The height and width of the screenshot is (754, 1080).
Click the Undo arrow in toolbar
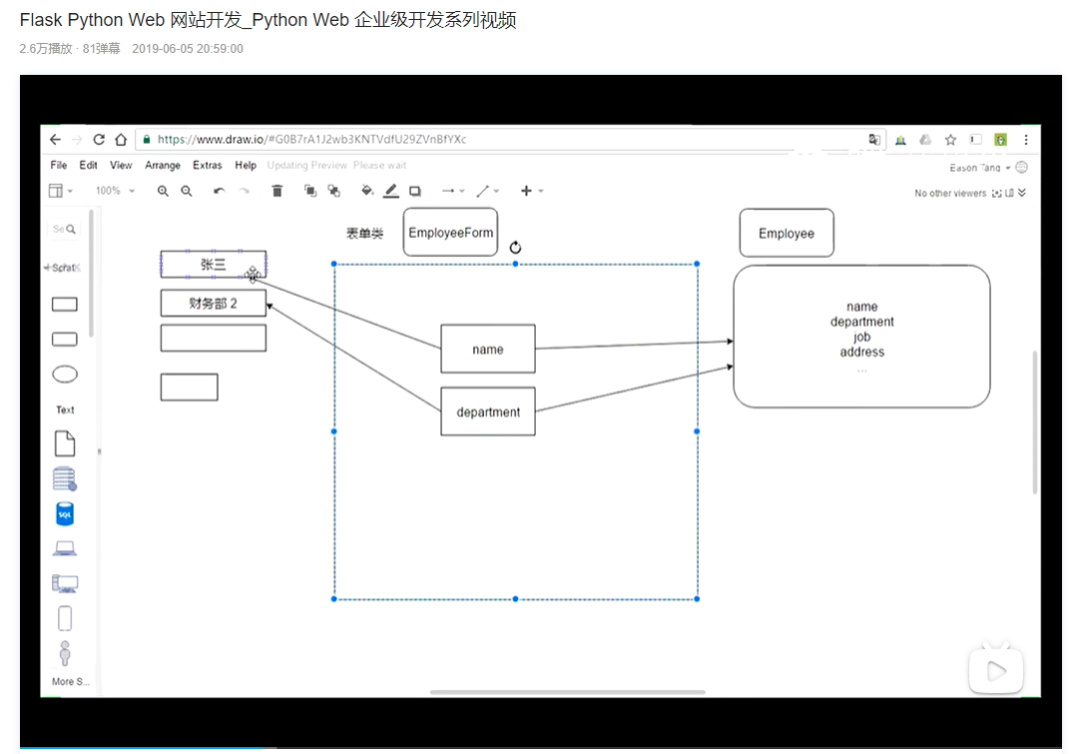219,191
